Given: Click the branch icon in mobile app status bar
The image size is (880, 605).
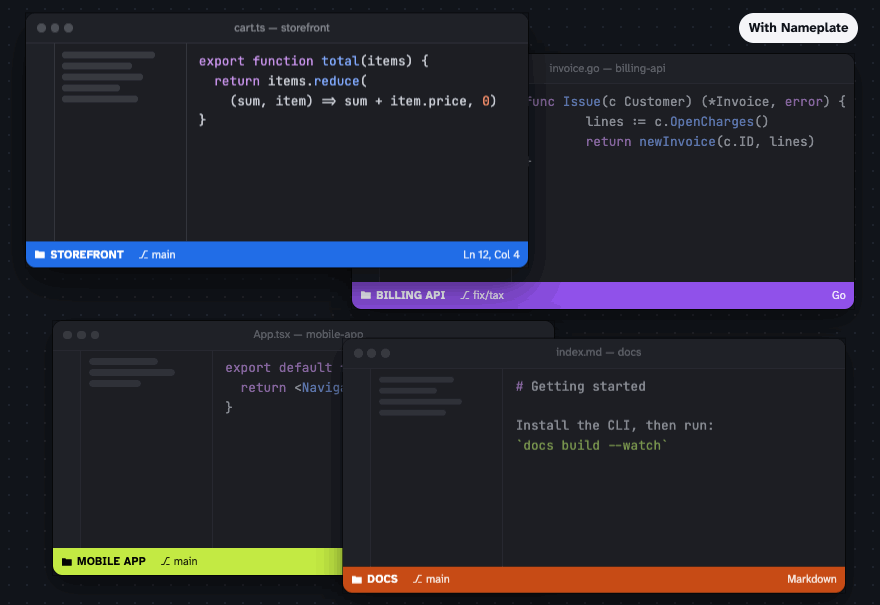Looking at the screenshot, I should [x=166, y=561].
